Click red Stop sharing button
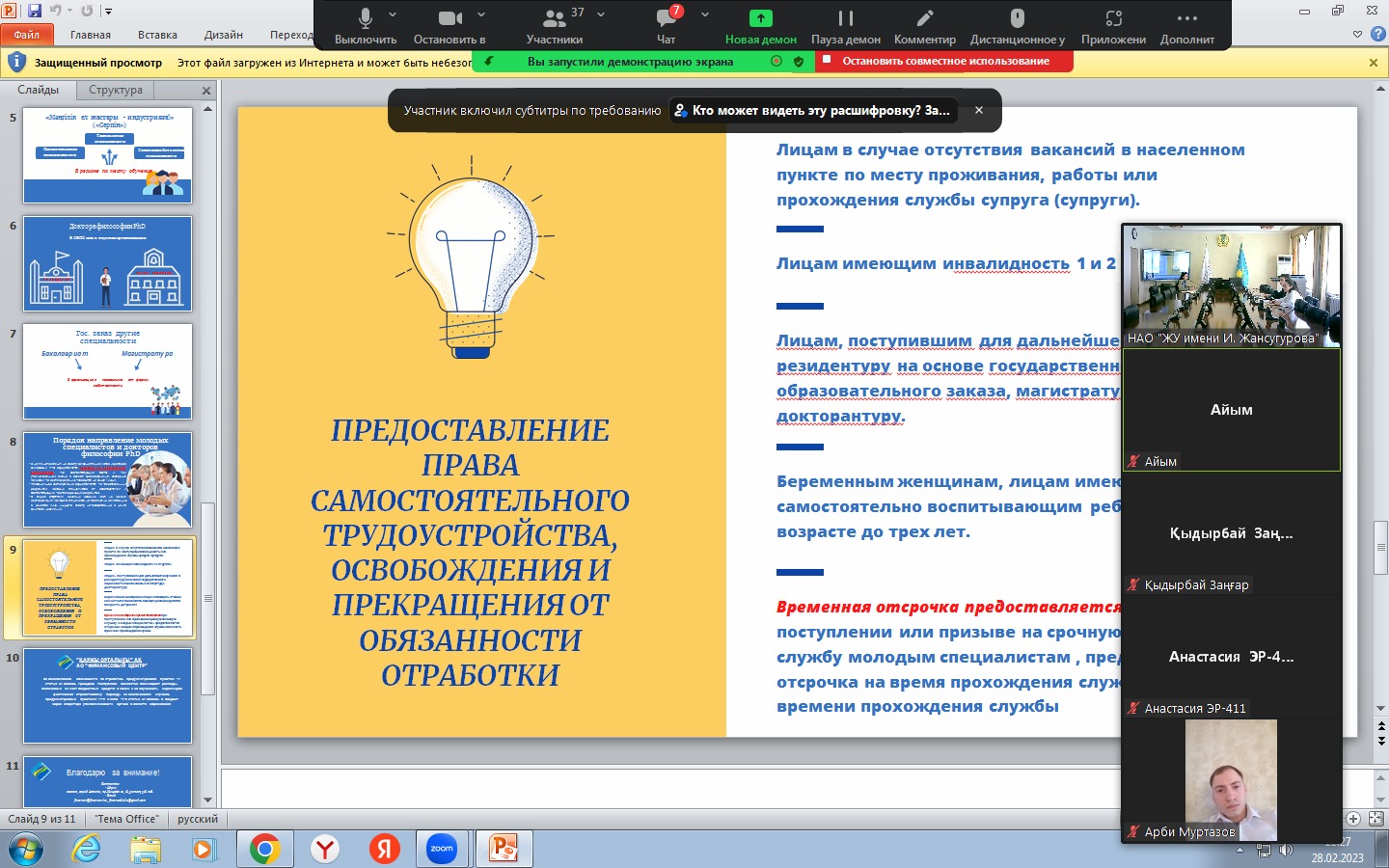 pyautogui.click(x=944, y=61)
